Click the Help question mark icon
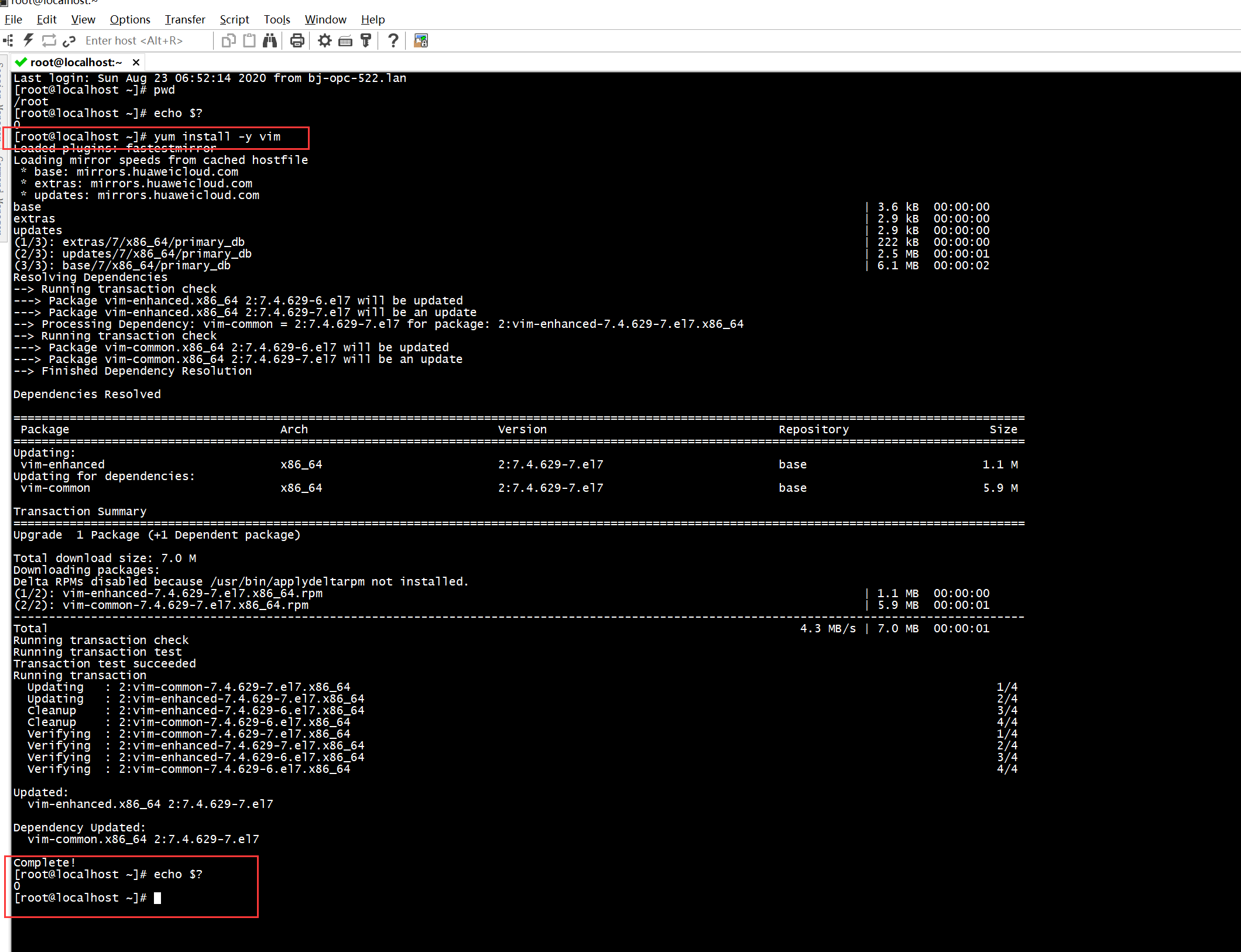Screen dimensions: 1241x952 [393, 40]
